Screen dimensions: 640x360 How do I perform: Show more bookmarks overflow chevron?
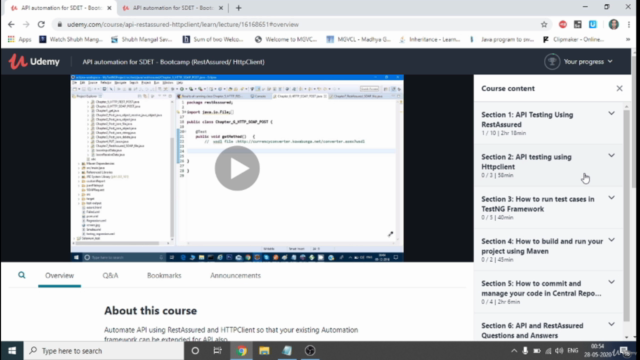click(628, 39)
